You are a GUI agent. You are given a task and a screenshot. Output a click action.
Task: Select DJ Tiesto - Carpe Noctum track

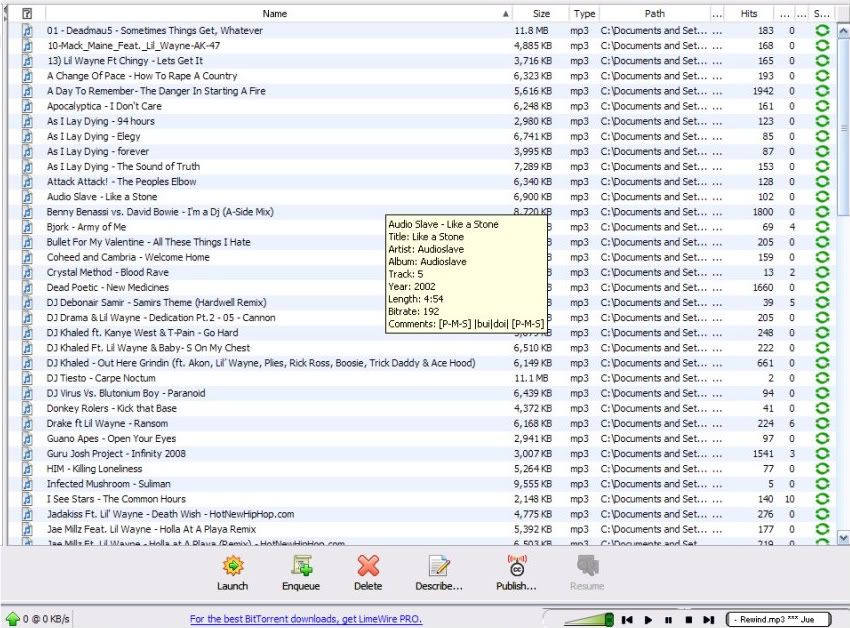tap(101, 378)
